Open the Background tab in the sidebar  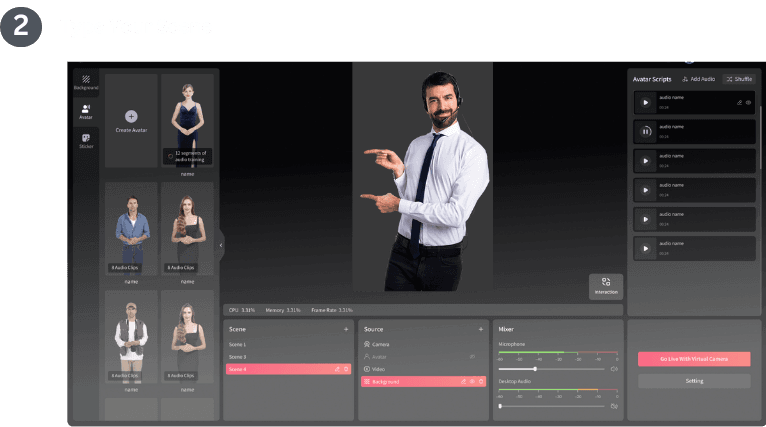coord(86,81)
